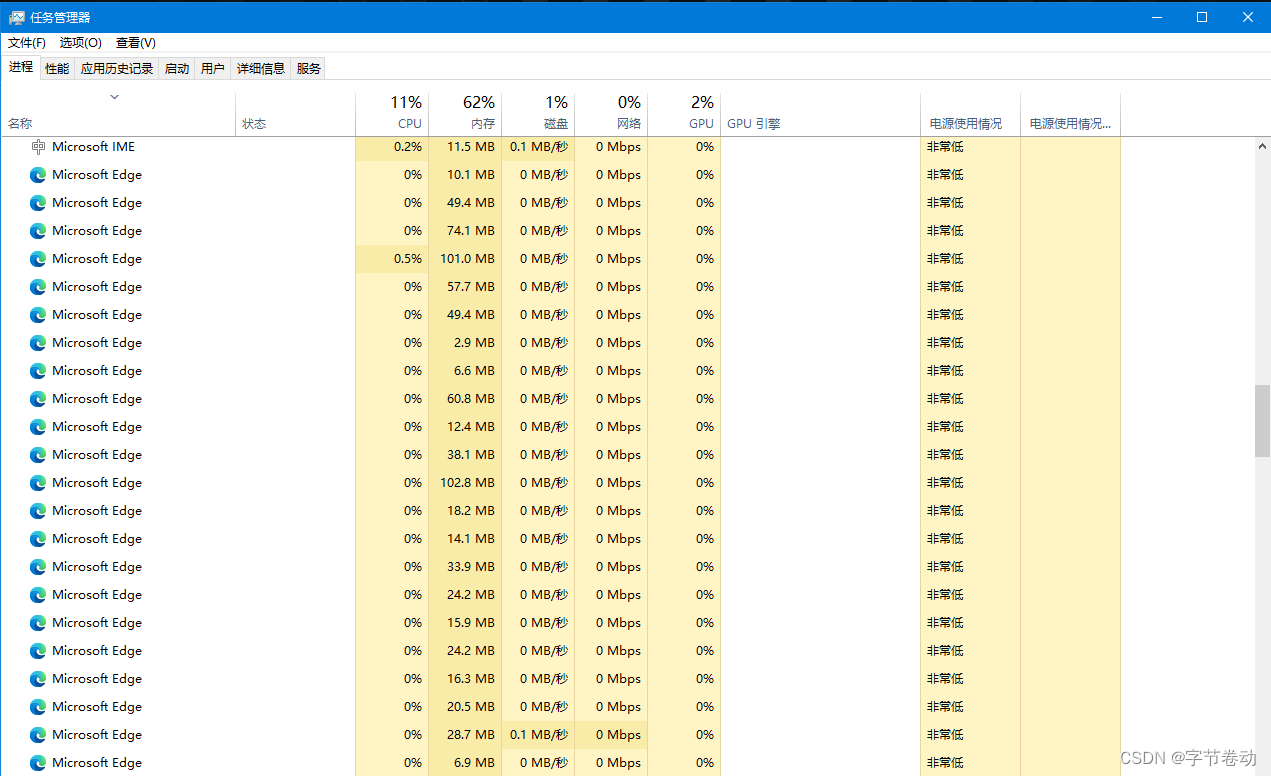Click Microsoft Edge name in 38.1 MB row
Screen dimensions: 1271x776
pyautogui.click(x=97, y=455)
